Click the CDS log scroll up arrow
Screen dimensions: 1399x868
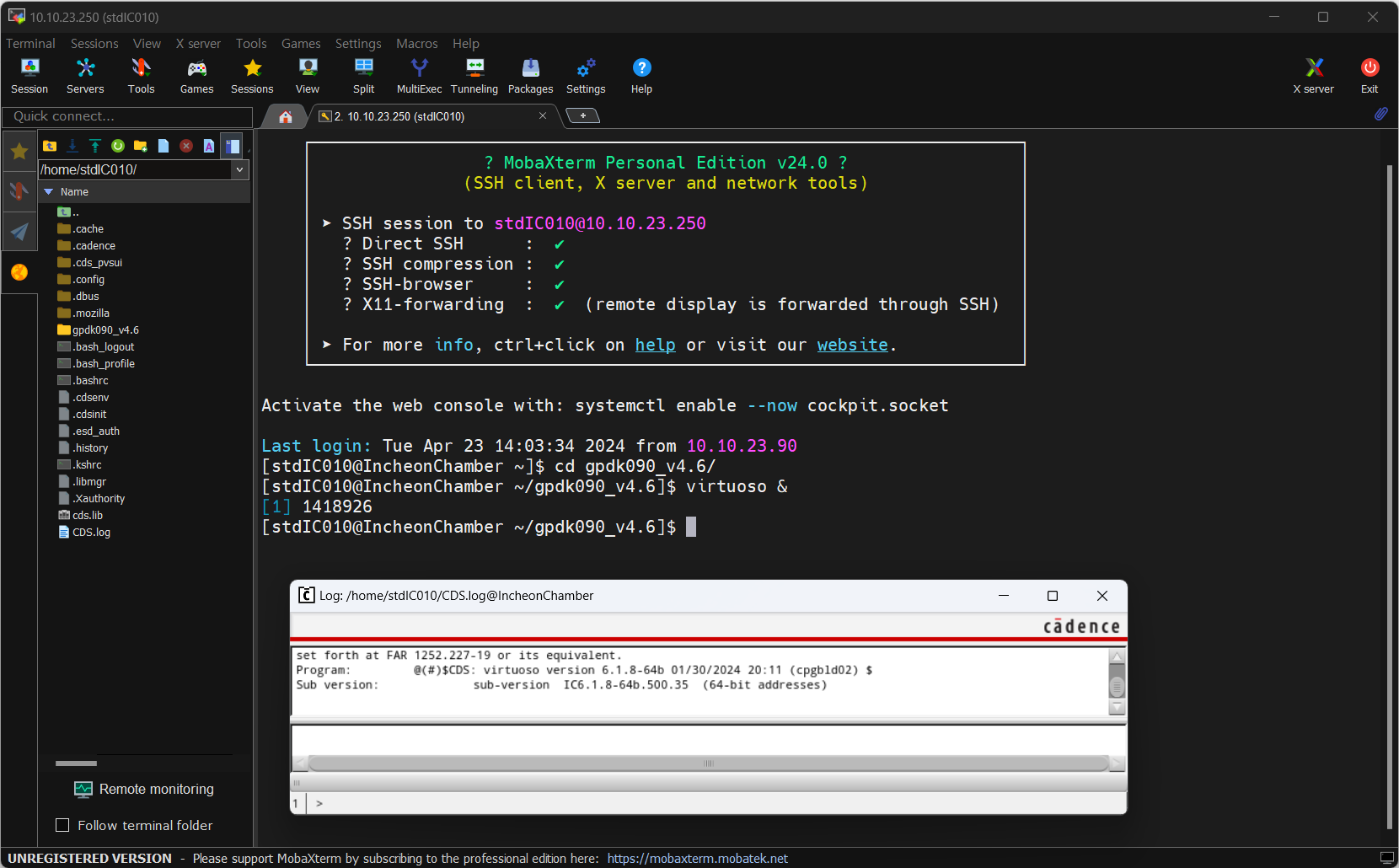point(1117,657)
